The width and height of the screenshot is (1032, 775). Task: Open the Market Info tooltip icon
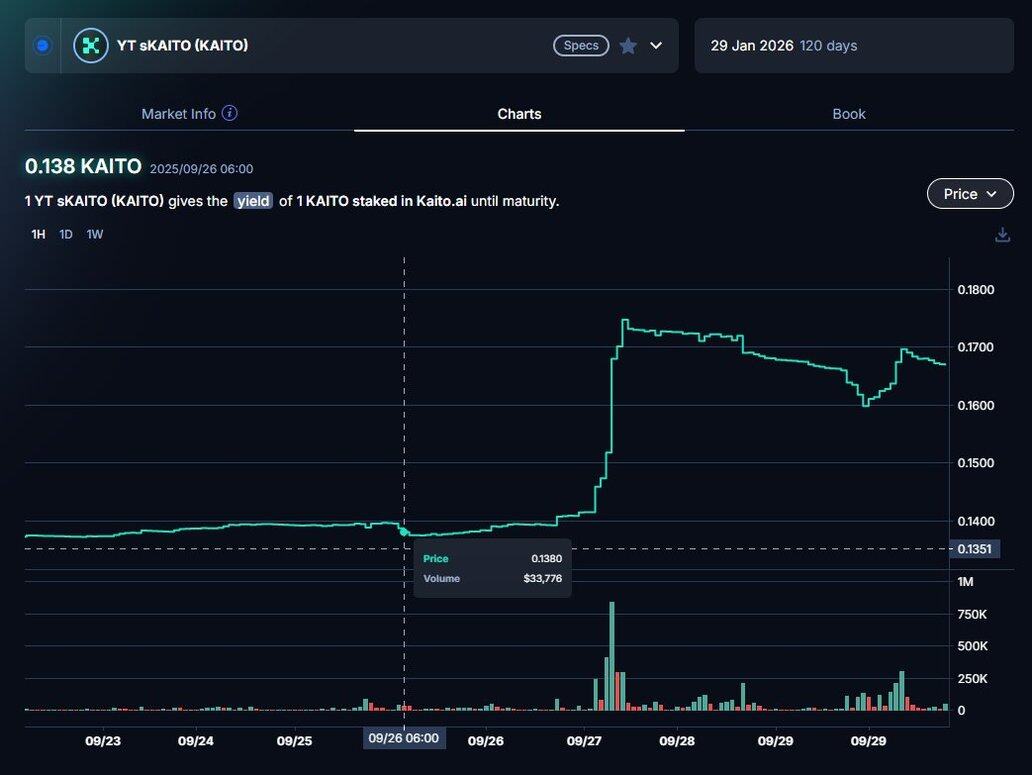(x=230, y=113)
